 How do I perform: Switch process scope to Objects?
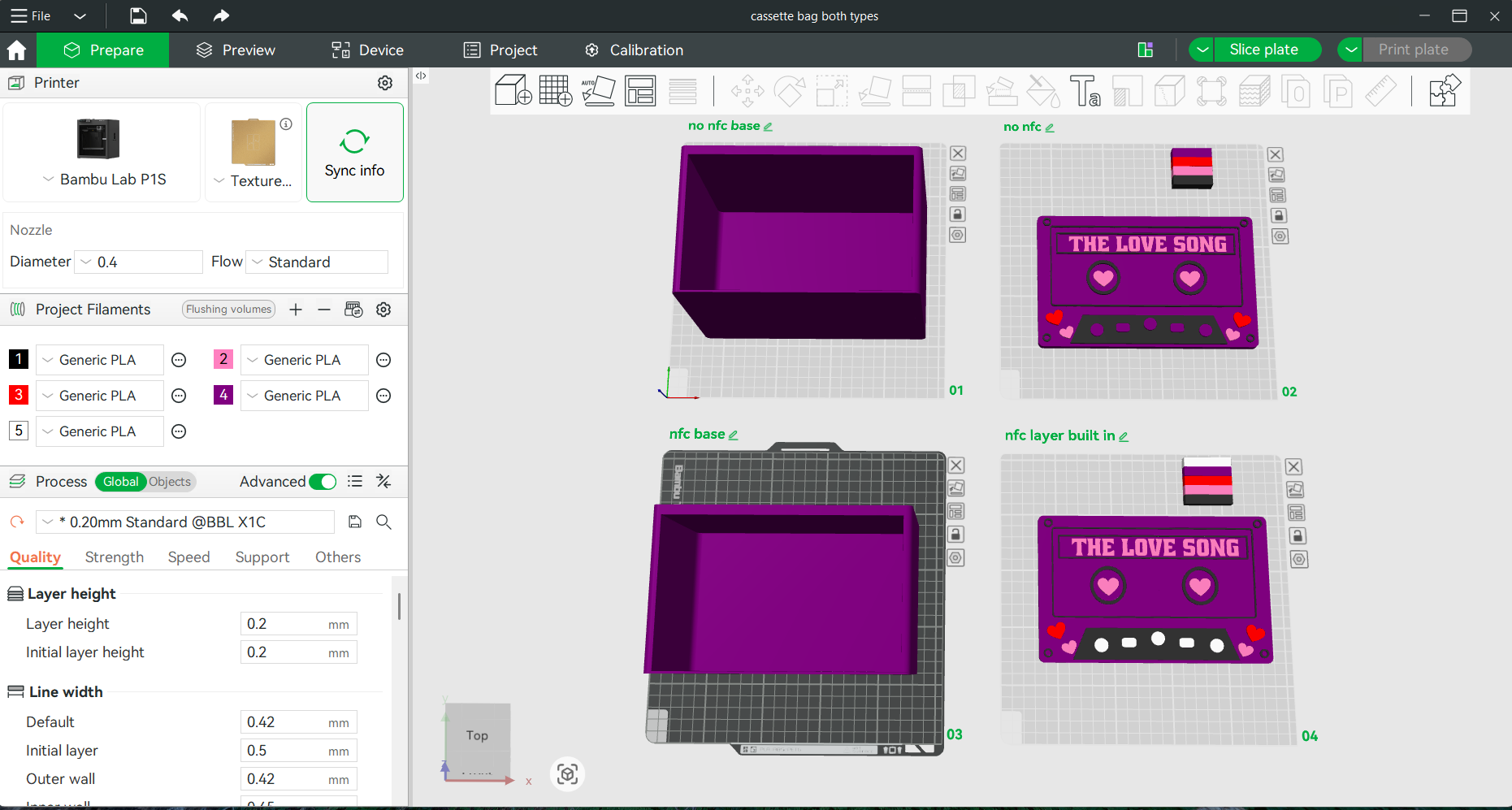[170, 482]
